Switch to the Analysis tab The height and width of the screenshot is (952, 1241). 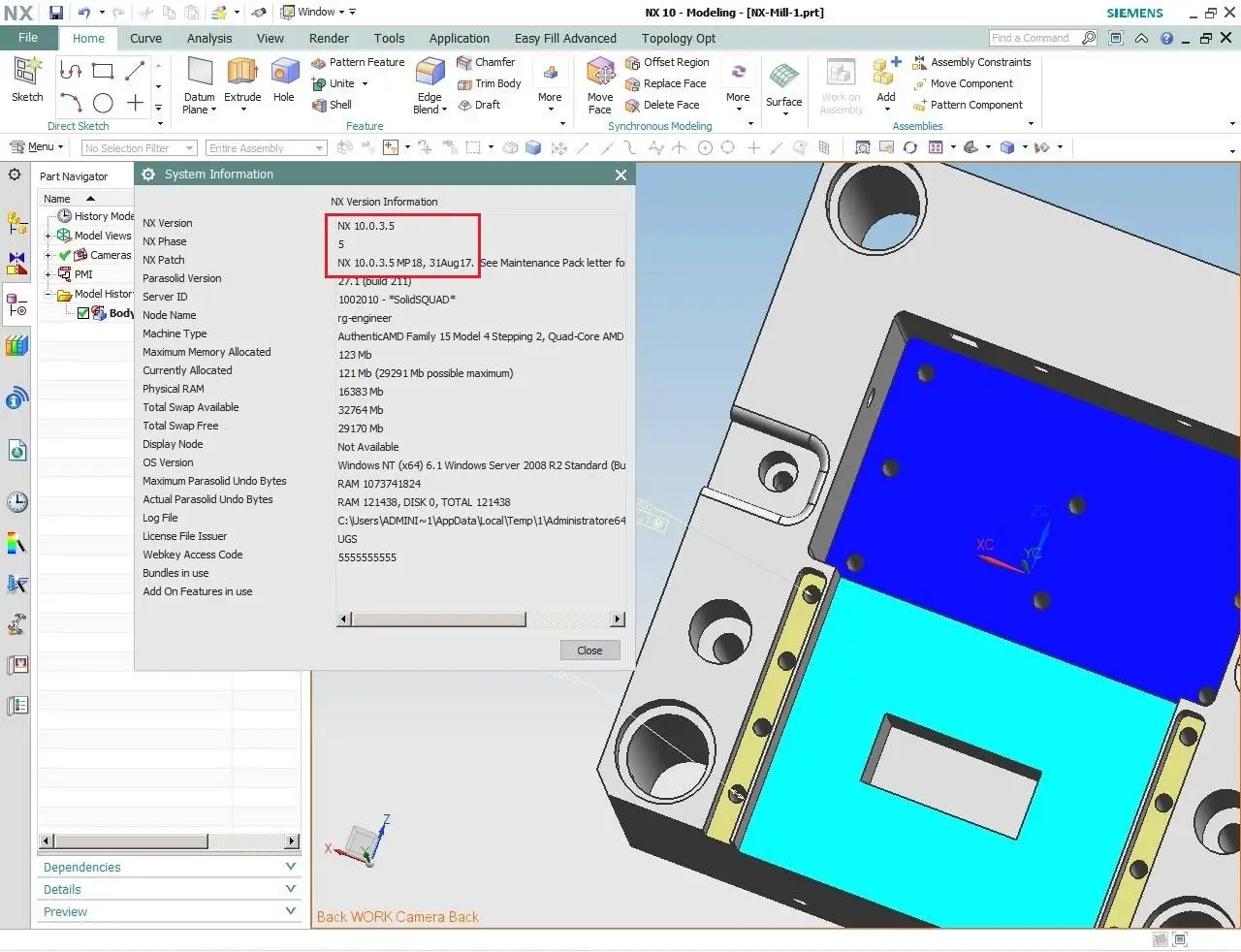209,39
